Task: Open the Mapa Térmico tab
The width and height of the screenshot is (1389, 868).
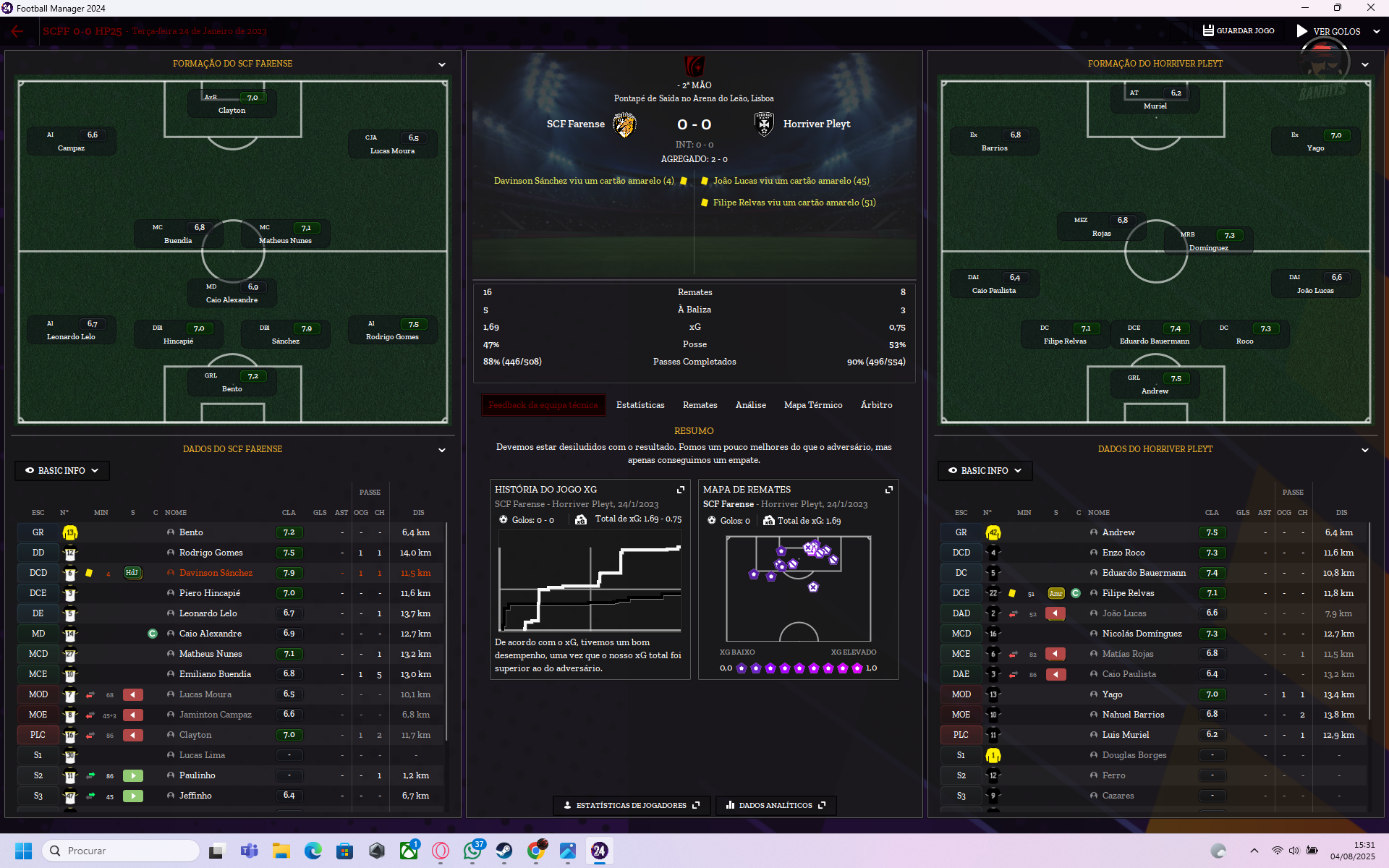Action: 812,405
